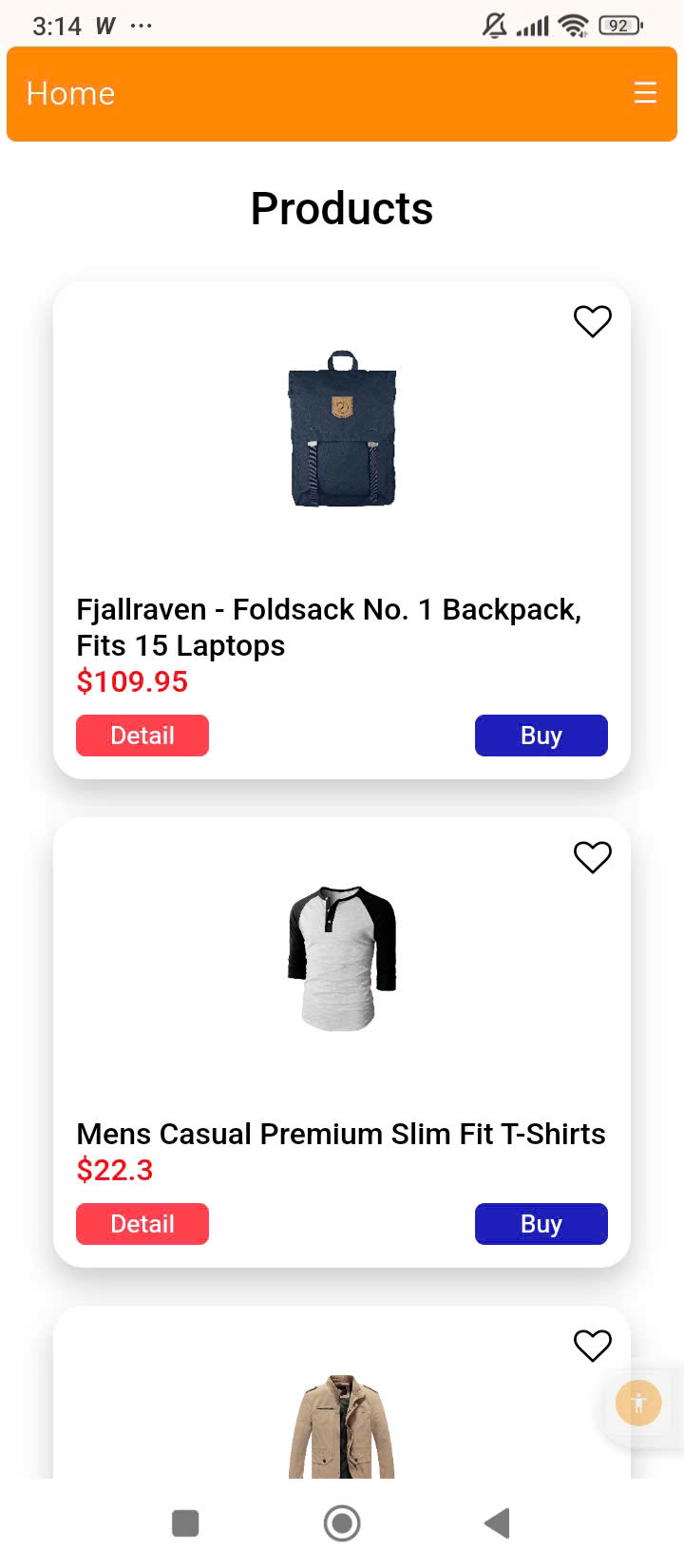
Task: Tap the Wi-Fi icon in status bar
Action: click(573, 26)
